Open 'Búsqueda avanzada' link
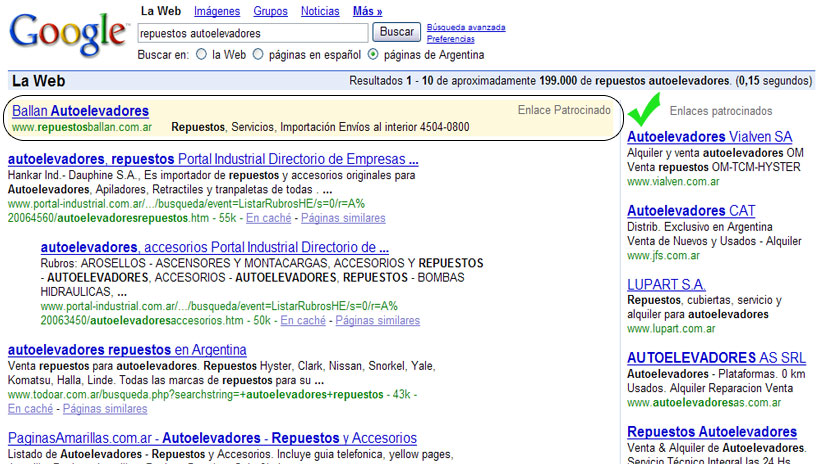Screen dimensions: 822x464 [x=466, y=27]
